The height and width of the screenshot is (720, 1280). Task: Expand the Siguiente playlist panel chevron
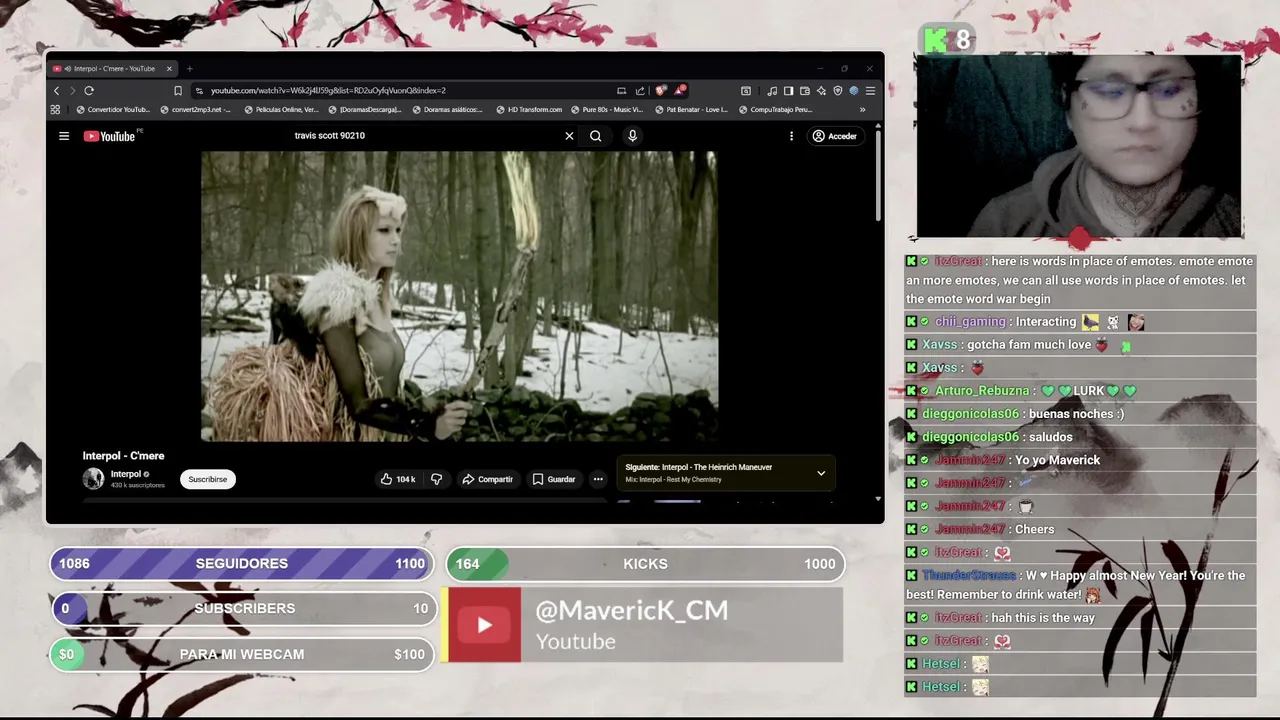(821, 473)
